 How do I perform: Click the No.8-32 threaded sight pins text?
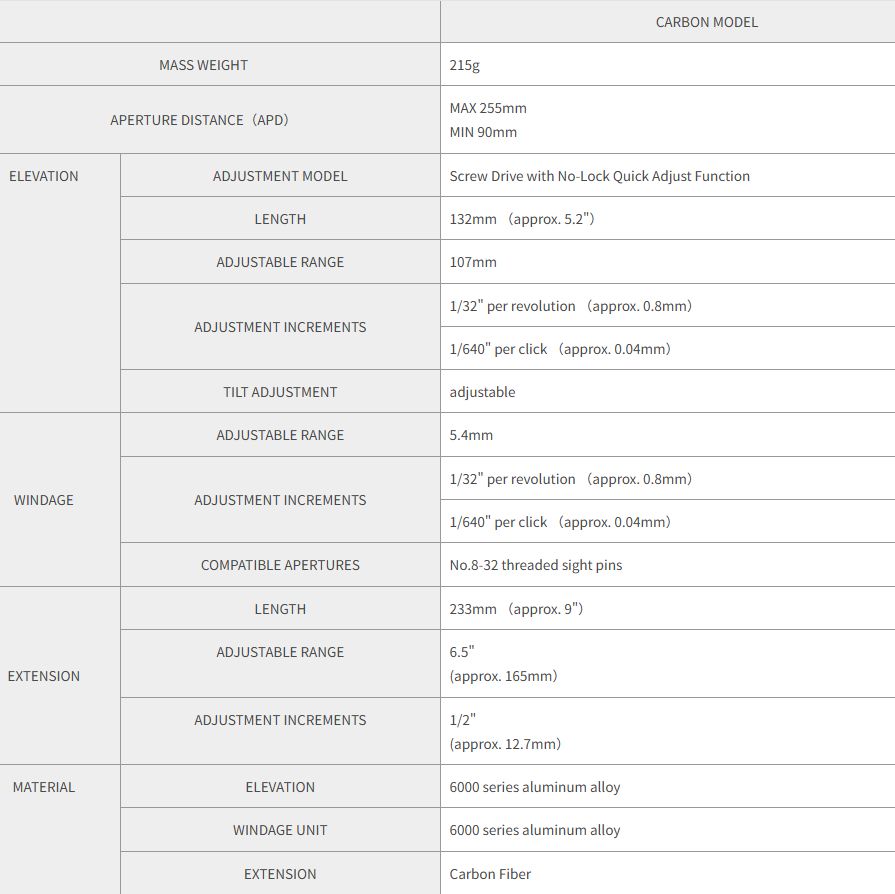pos(535,565)
